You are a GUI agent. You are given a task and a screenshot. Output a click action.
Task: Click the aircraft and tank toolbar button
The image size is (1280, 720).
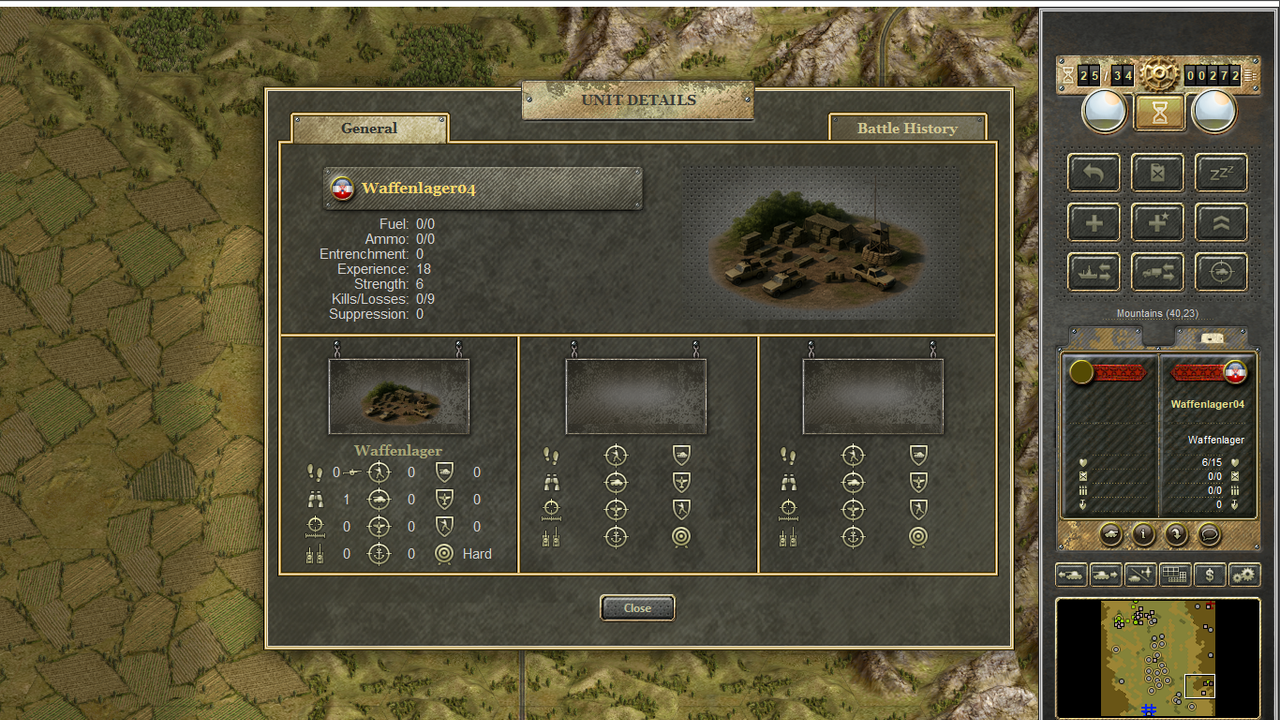click(1141, 575)
